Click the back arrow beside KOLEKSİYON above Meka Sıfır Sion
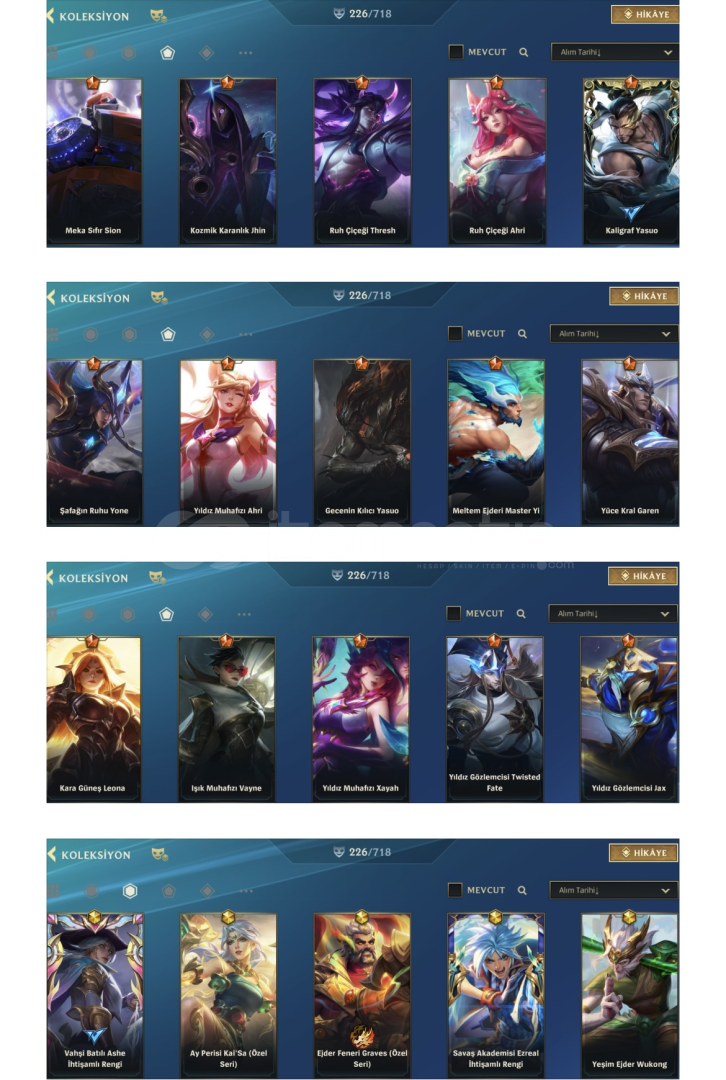 (x=50, y=15)
